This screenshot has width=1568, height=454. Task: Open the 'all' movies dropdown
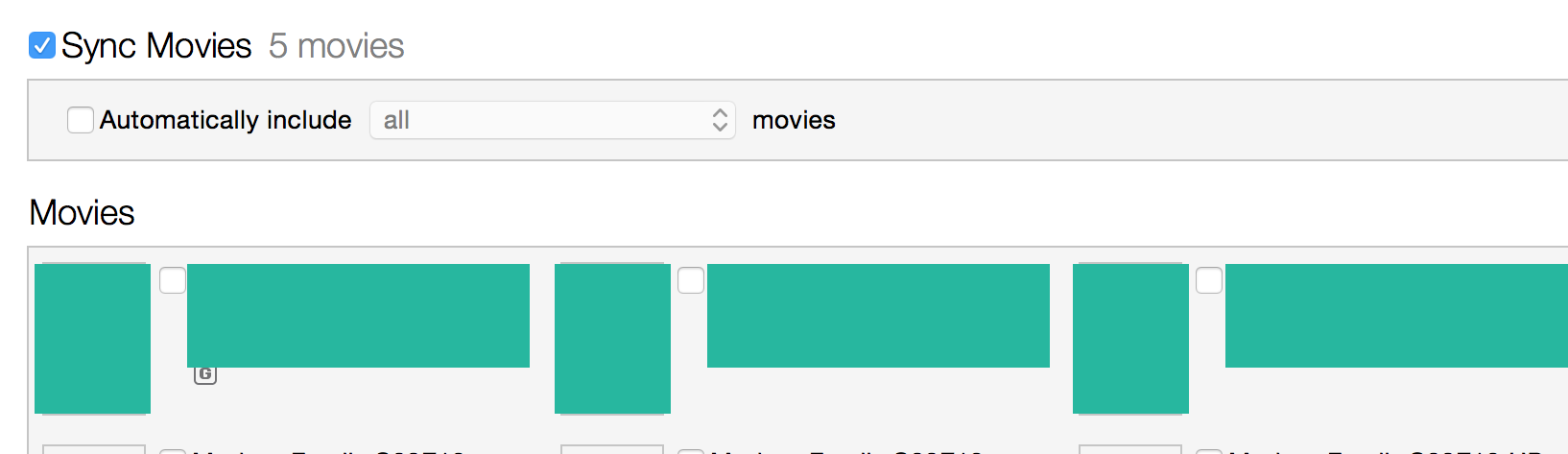(553, 120)
